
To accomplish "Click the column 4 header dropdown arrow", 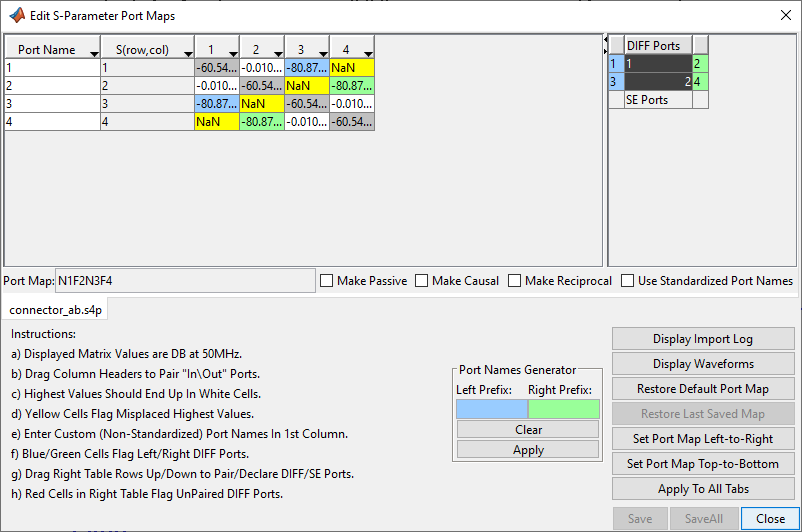I will click(368, 53).
